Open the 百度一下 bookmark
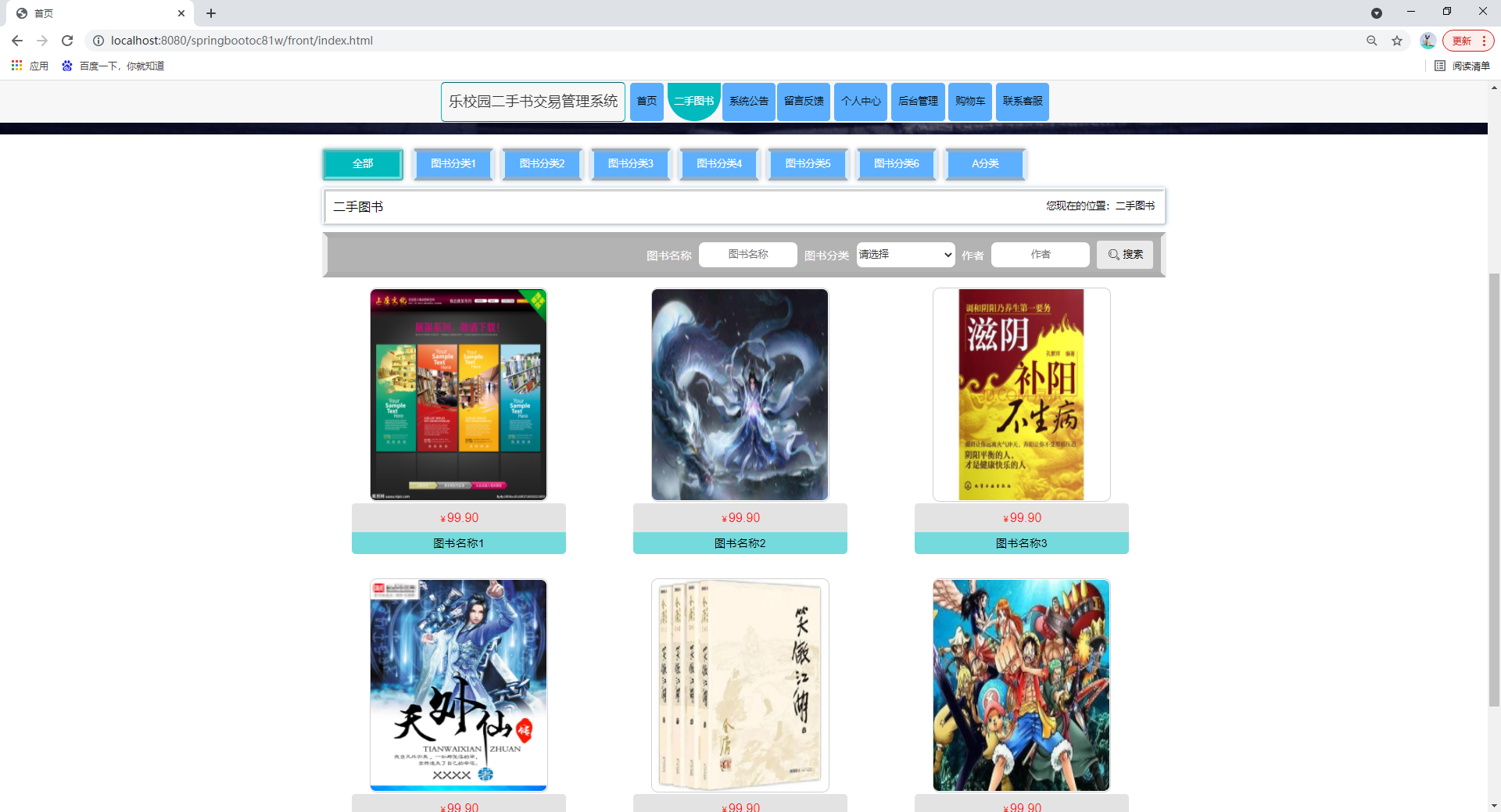Image resolution: width=1501 pixels, height=812 pixels. coord(113,66)
